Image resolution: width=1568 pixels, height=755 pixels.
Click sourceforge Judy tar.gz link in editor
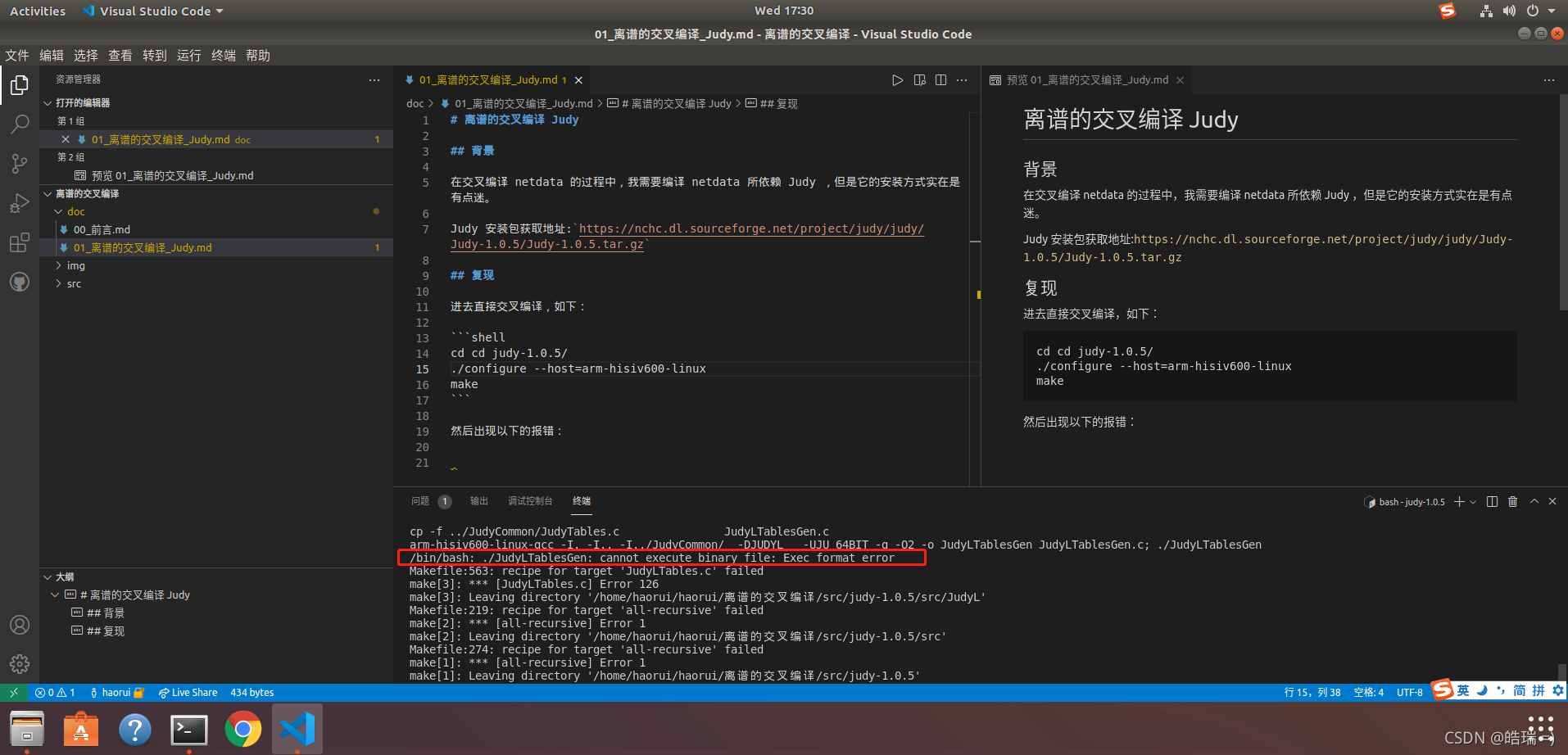(x=687, y=237)
